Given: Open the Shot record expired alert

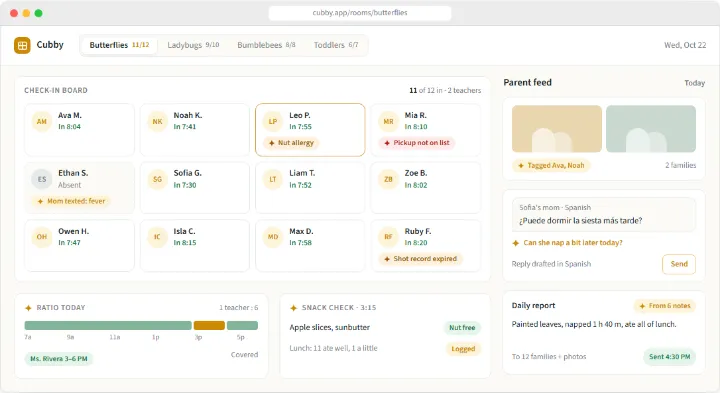Looking at the screenshot, I should pyautogui.click(x=420, y=259).
